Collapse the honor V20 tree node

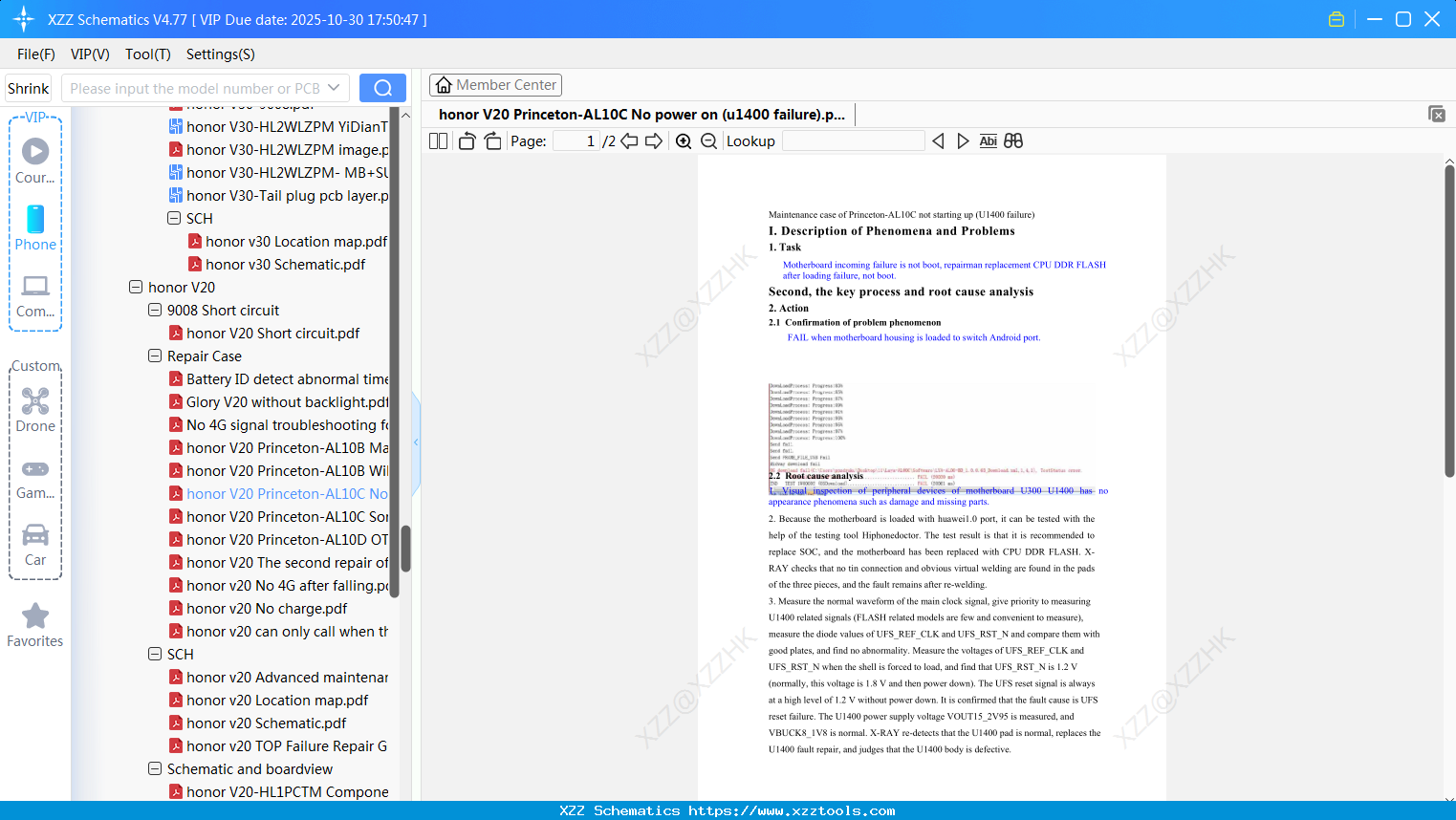tap(136, 287)
